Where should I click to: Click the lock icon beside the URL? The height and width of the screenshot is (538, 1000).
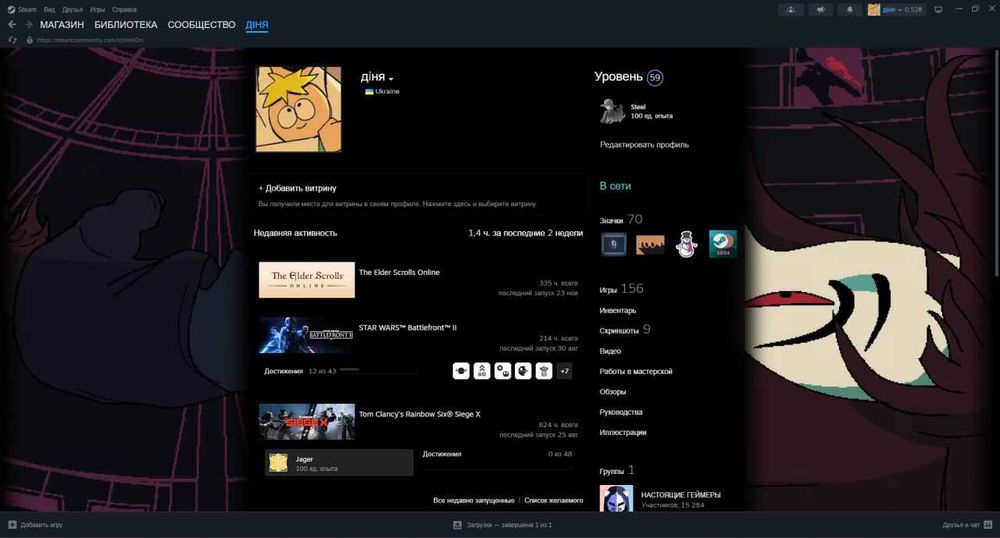point(29,40)
